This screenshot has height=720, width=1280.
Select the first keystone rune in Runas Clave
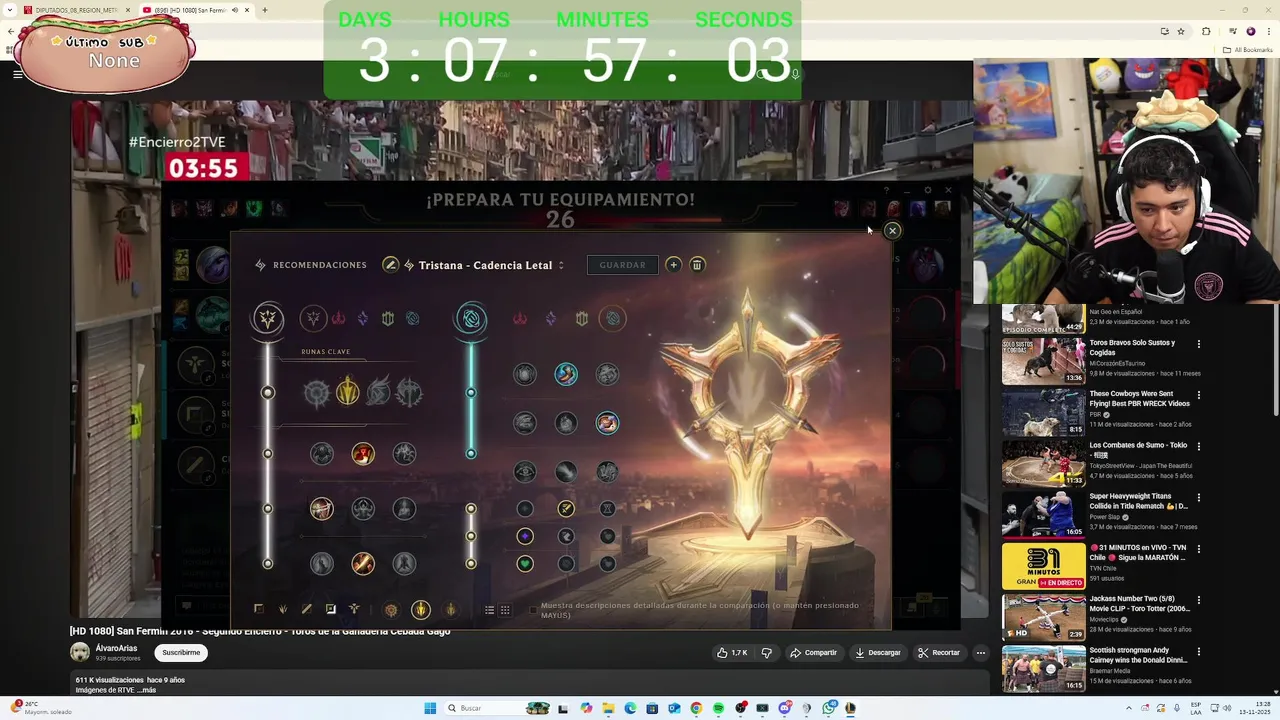tap(317, 392)
